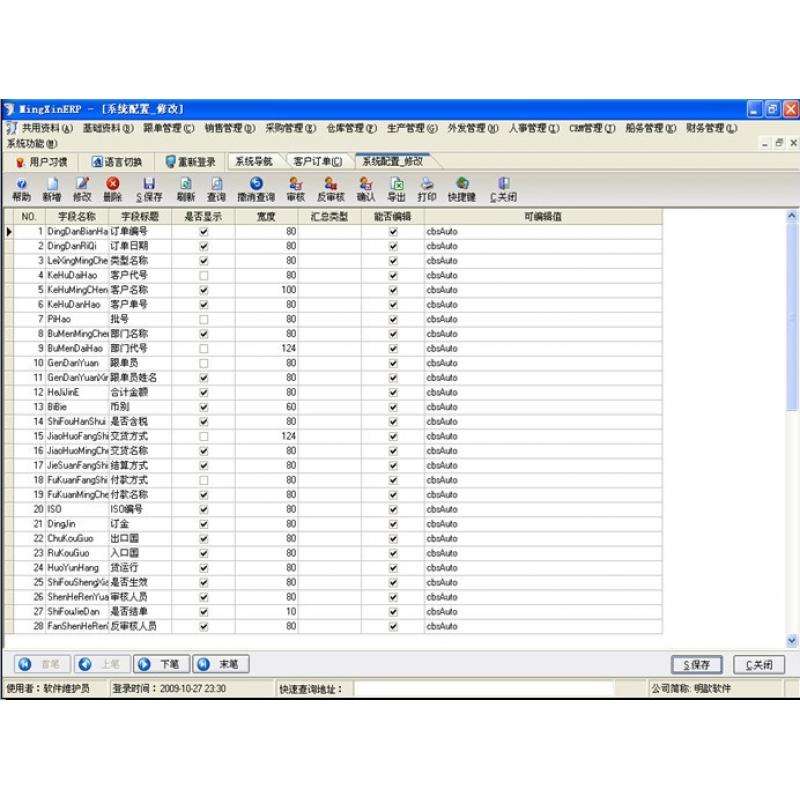Screen dimensions: 800x800
Task: Open the 共用资料(A) menu
Action: (x=47, y=128)
